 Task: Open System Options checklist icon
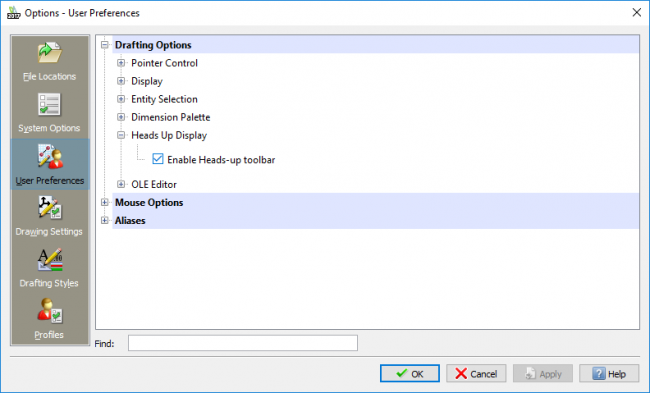click(x=49, y=104)
